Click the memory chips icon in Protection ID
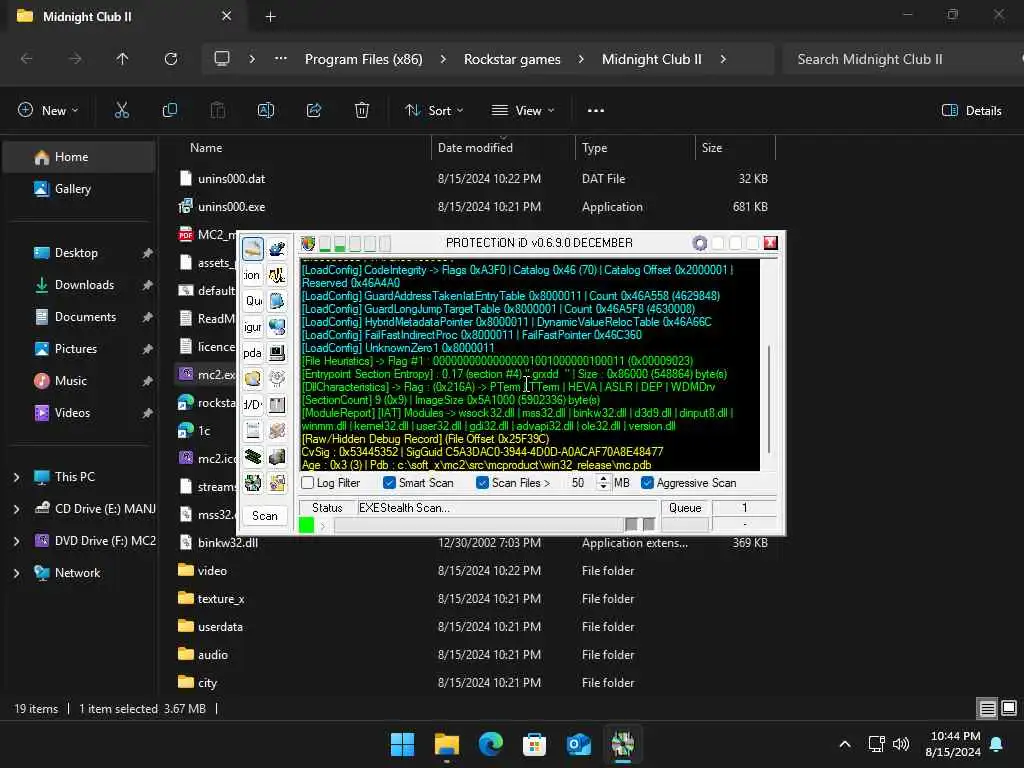1024x768 pixels. 253,456
